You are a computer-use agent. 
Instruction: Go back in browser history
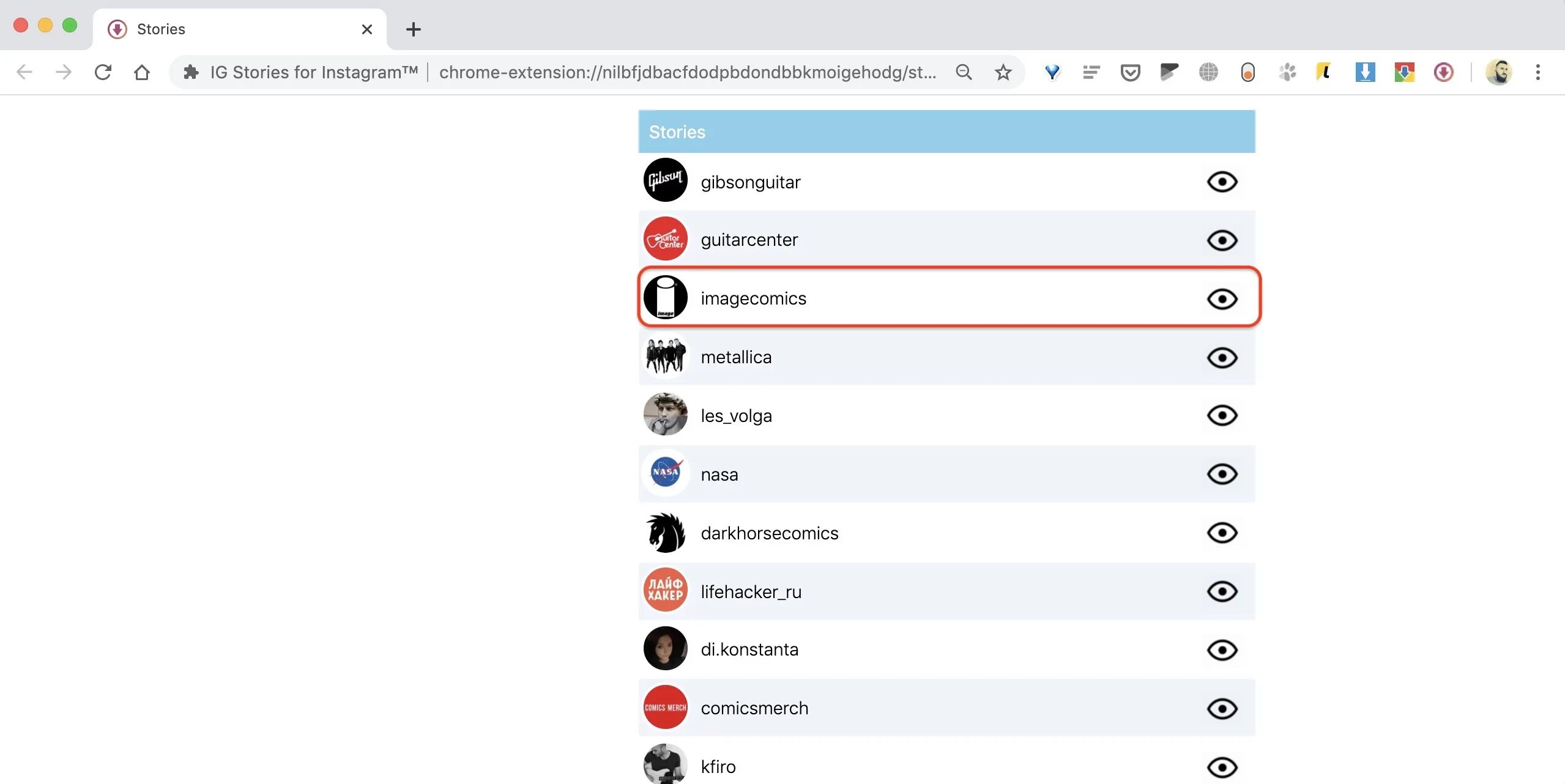(24, 72)
